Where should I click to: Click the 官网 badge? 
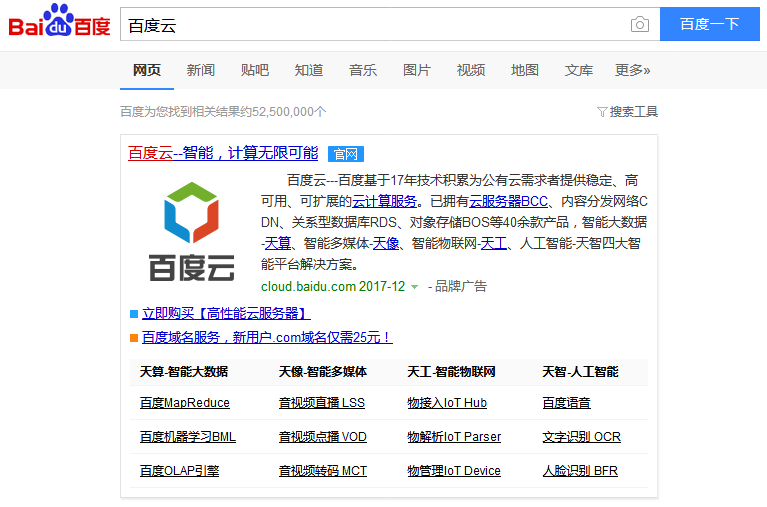(346, 154)
